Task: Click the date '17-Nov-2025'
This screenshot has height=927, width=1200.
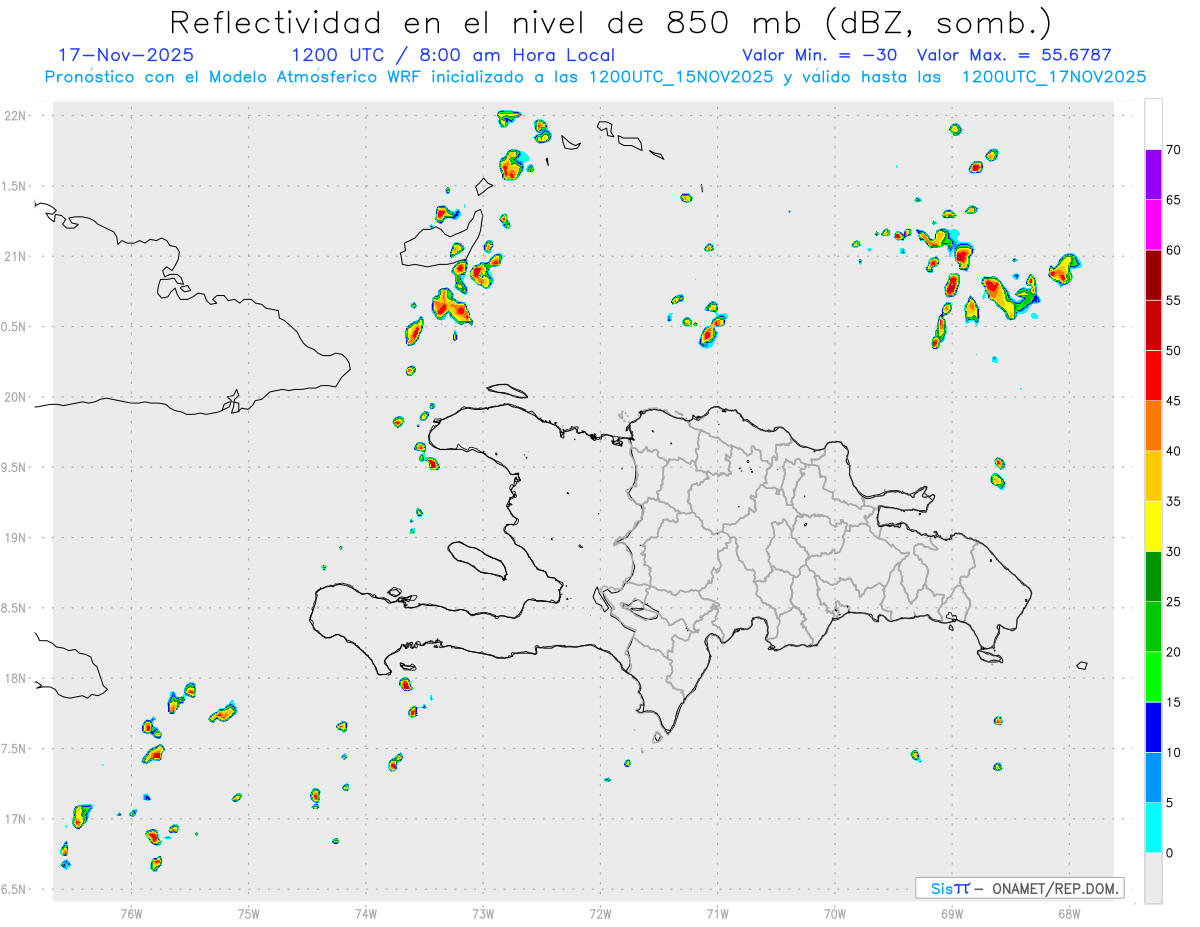Action: (126, 55)
